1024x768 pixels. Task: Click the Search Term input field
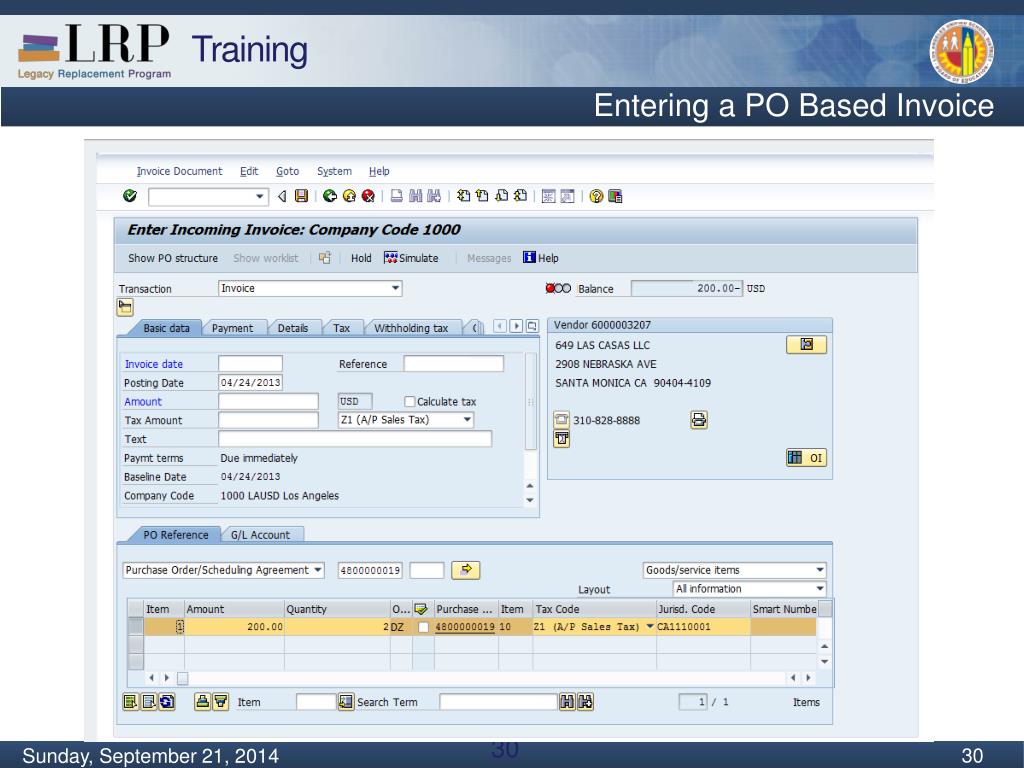point(498,702)
